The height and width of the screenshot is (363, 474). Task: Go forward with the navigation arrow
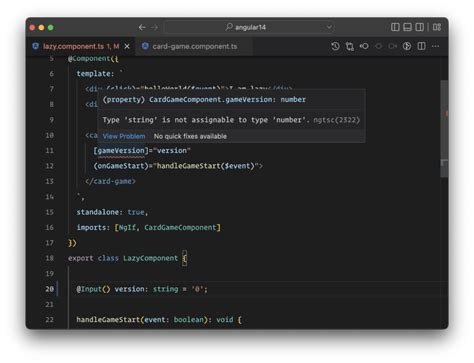(x=154, y=27)
